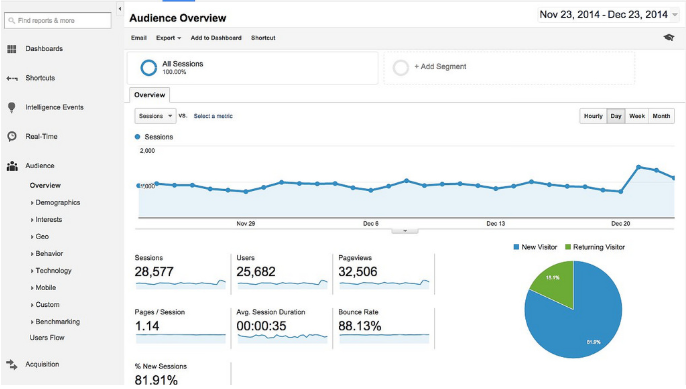The image size is (686, 389).
Task: Toggle the All Sessions segment circle
Action: 148,68
